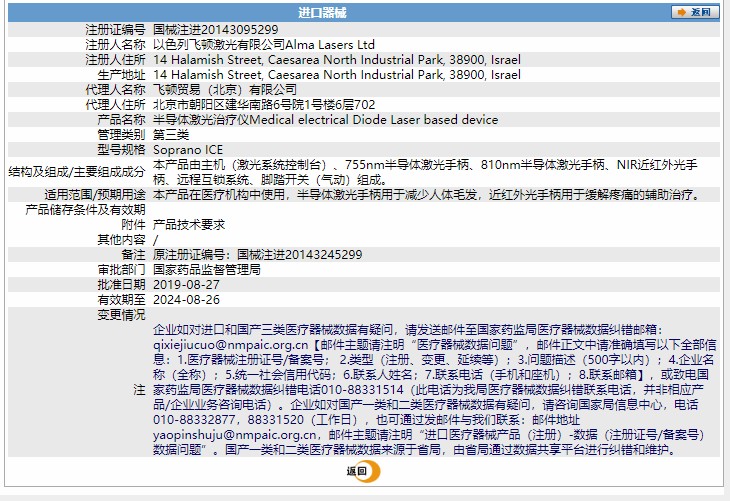Click the 变更情况 label

[121, 314]
